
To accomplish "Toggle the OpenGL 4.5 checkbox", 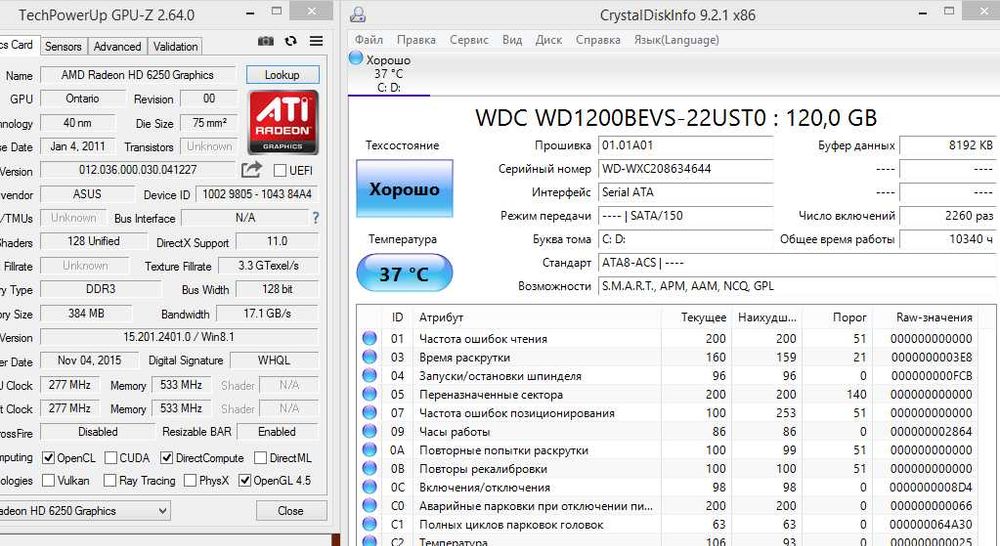I will pos(245,480).
